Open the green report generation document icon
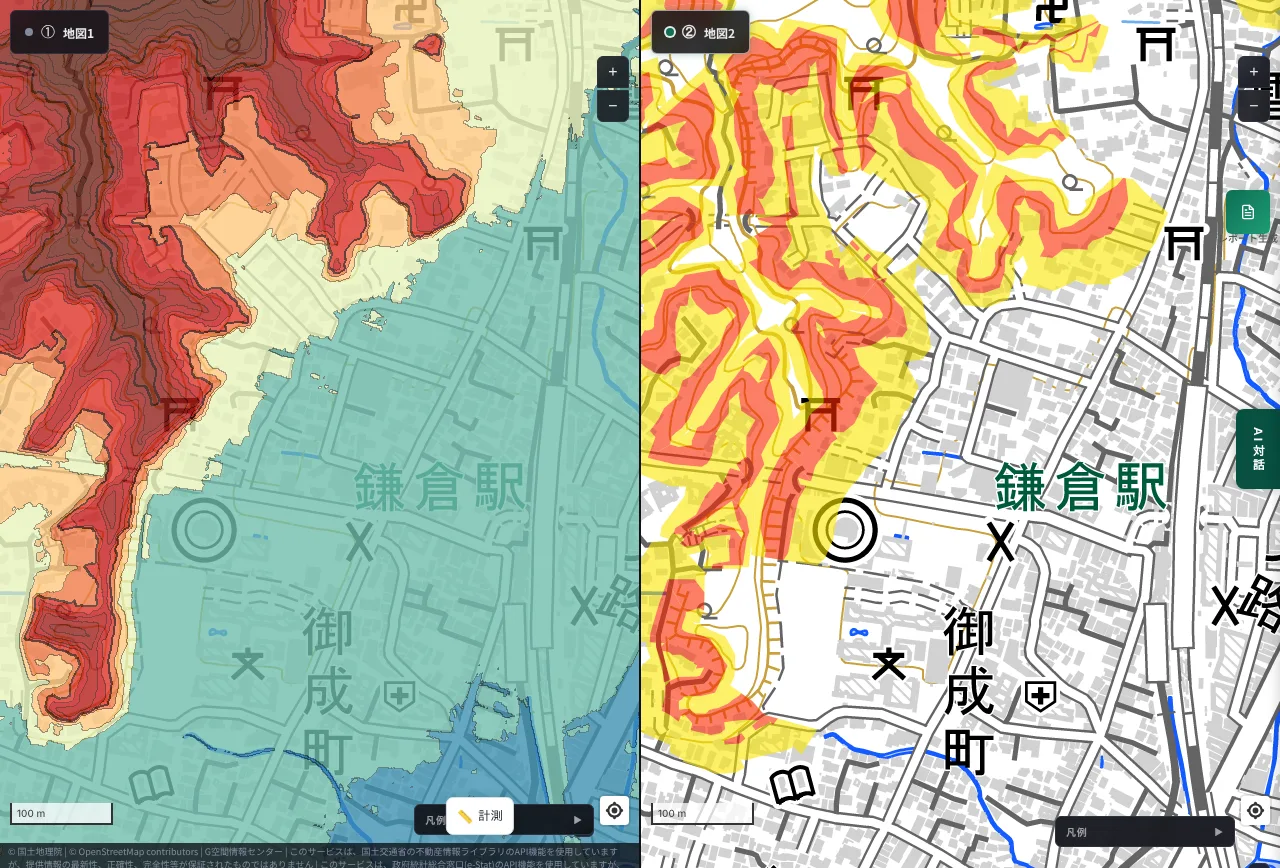This screenshot has height=868, width=1280. [x=1248, y=212]
